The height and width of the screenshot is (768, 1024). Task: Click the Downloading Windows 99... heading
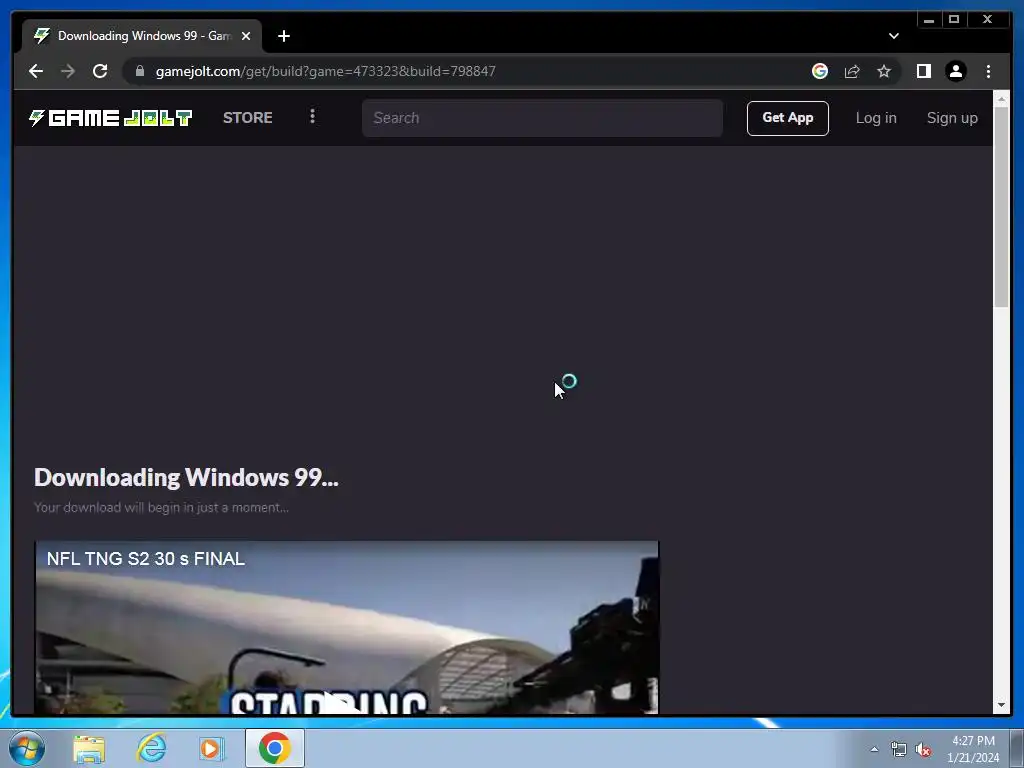point(186,477)
